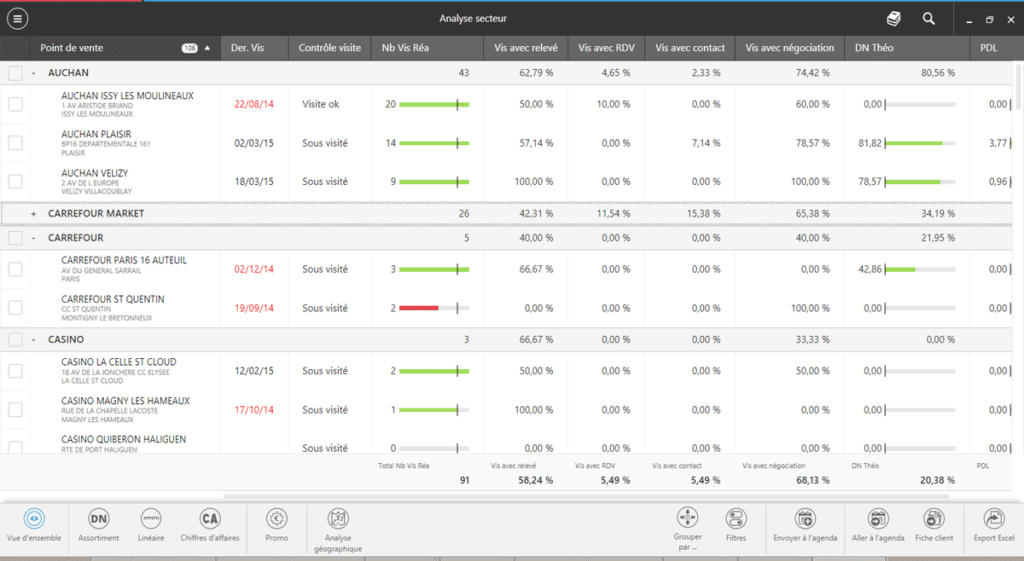
Task: Open Analyse géographique map icon
Action: [x=338, y=518]
